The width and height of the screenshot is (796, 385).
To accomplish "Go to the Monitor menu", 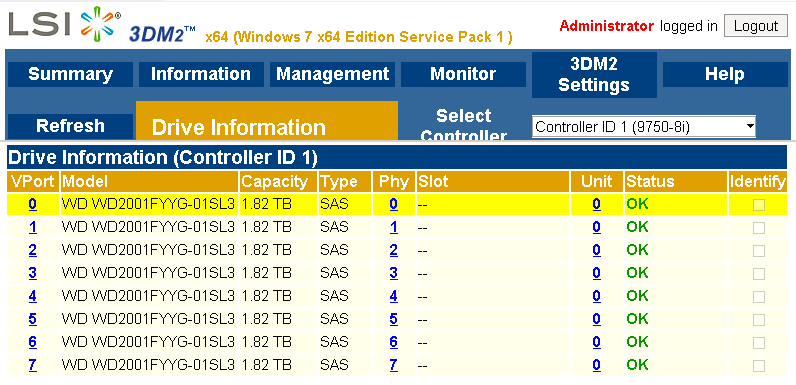I will point(463,74).
